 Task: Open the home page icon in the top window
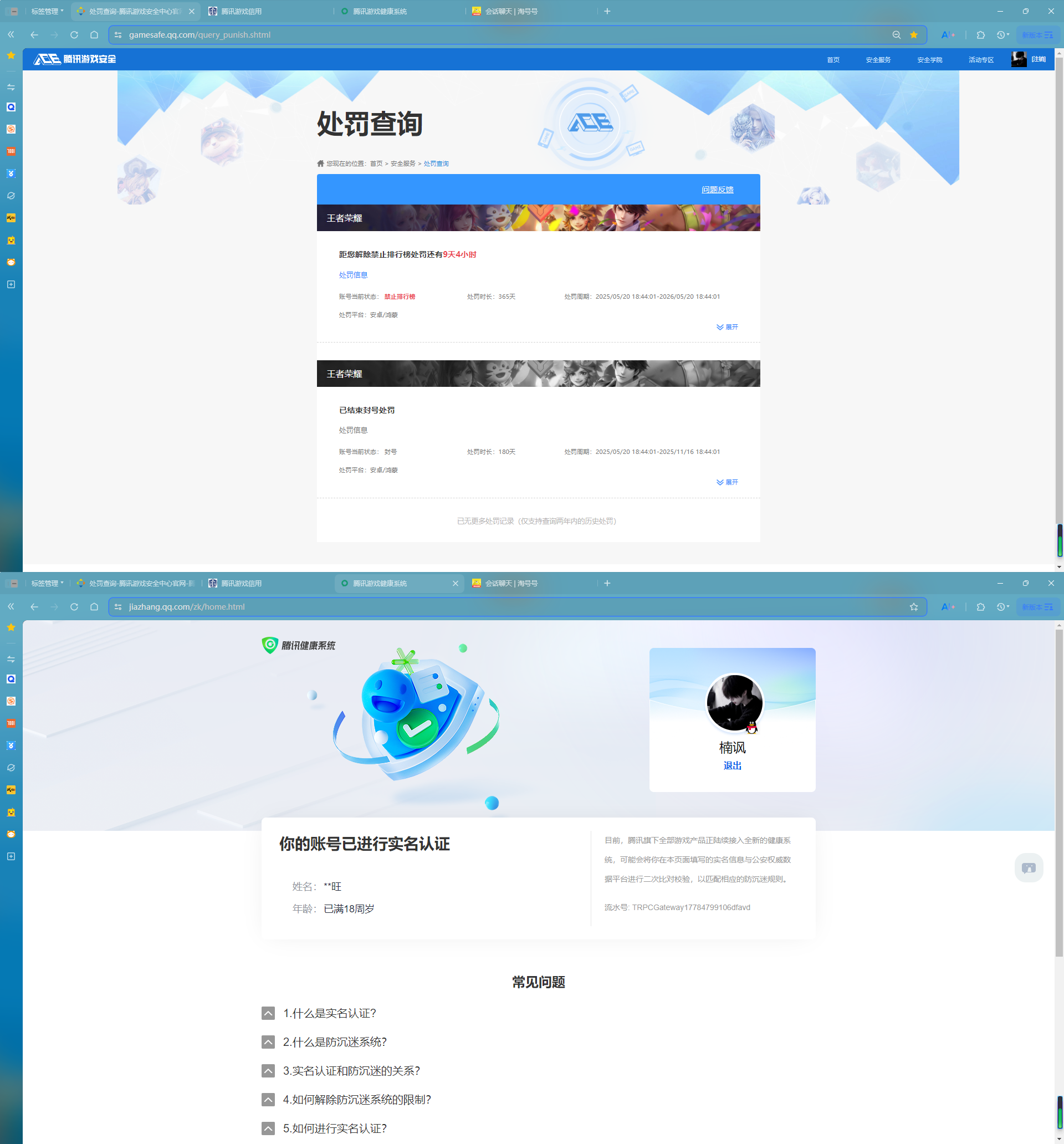[x=94, y=34]
